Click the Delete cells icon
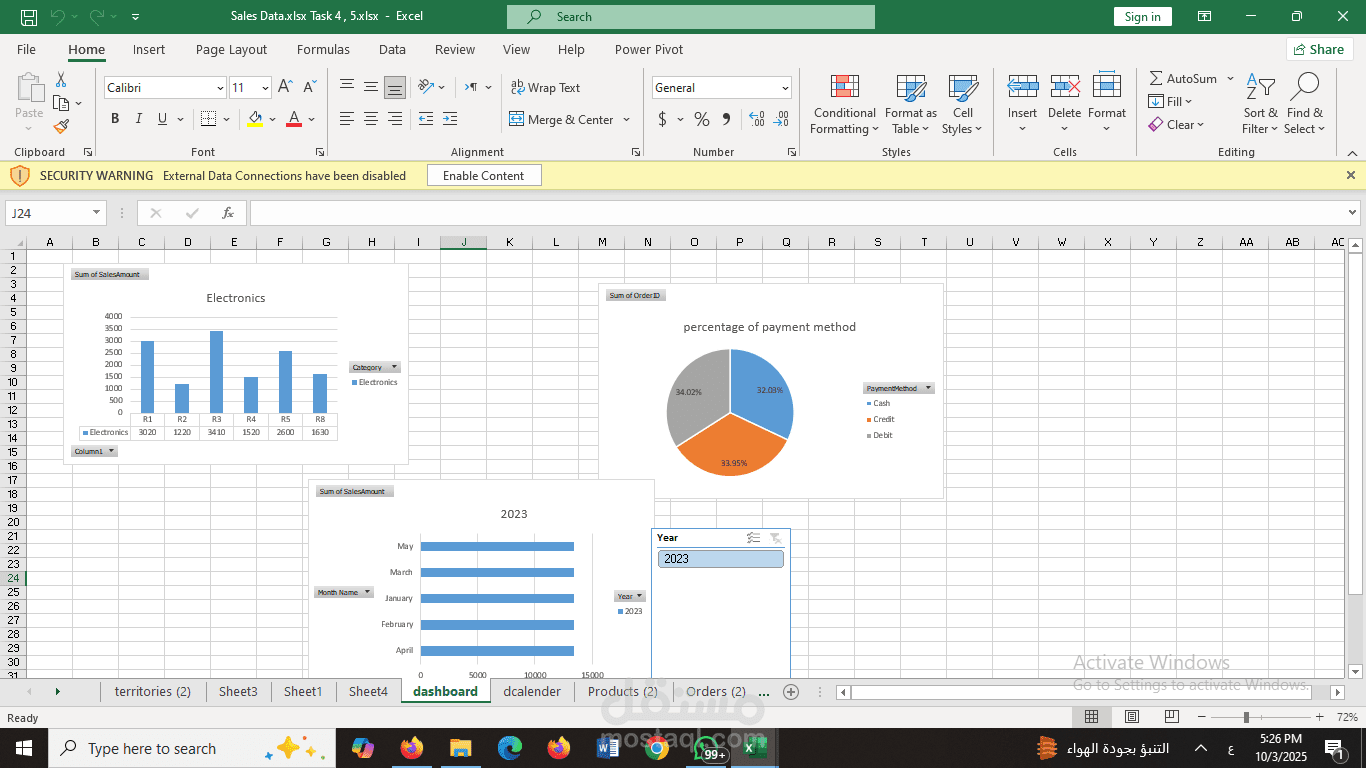Screen dimensions: 1366x768 coord(1065,87)
